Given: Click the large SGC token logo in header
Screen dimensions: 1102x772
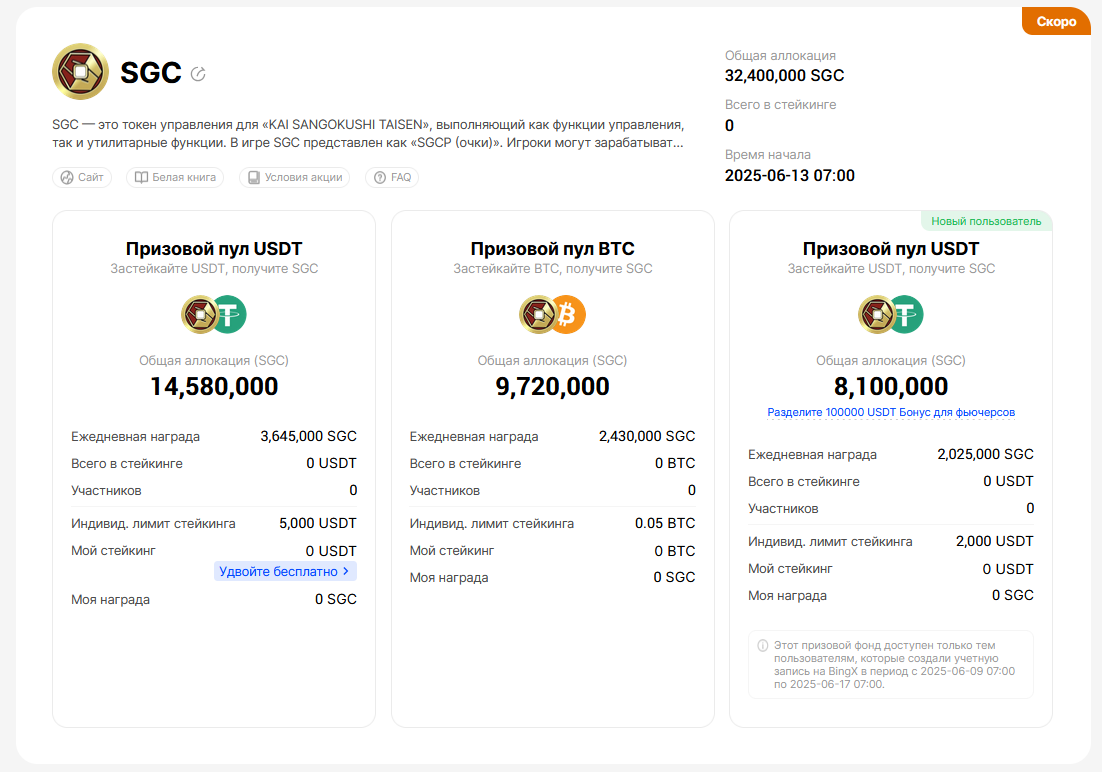Looking at the screenshot, I should (x=80, y=72).
